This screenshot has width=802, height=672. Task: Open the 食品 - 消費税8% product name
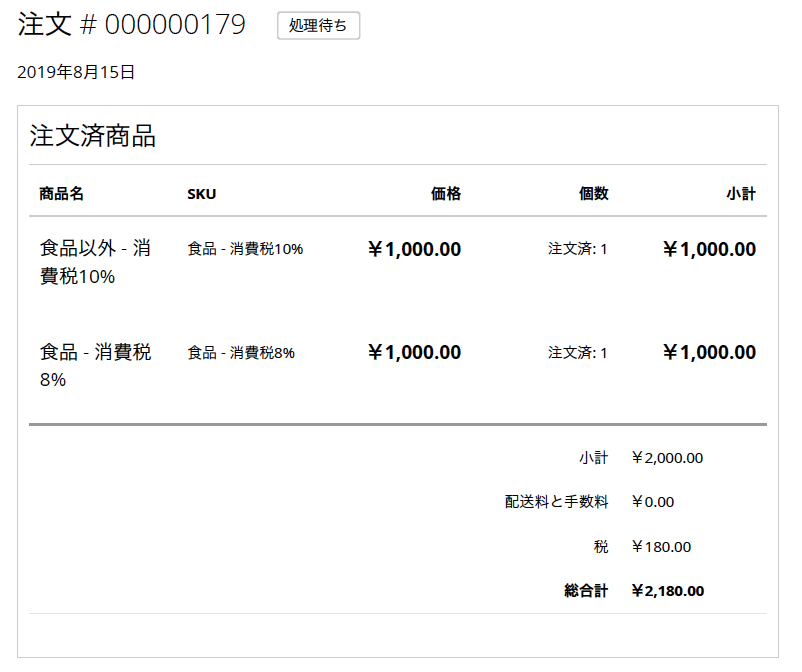coord(95,365)
